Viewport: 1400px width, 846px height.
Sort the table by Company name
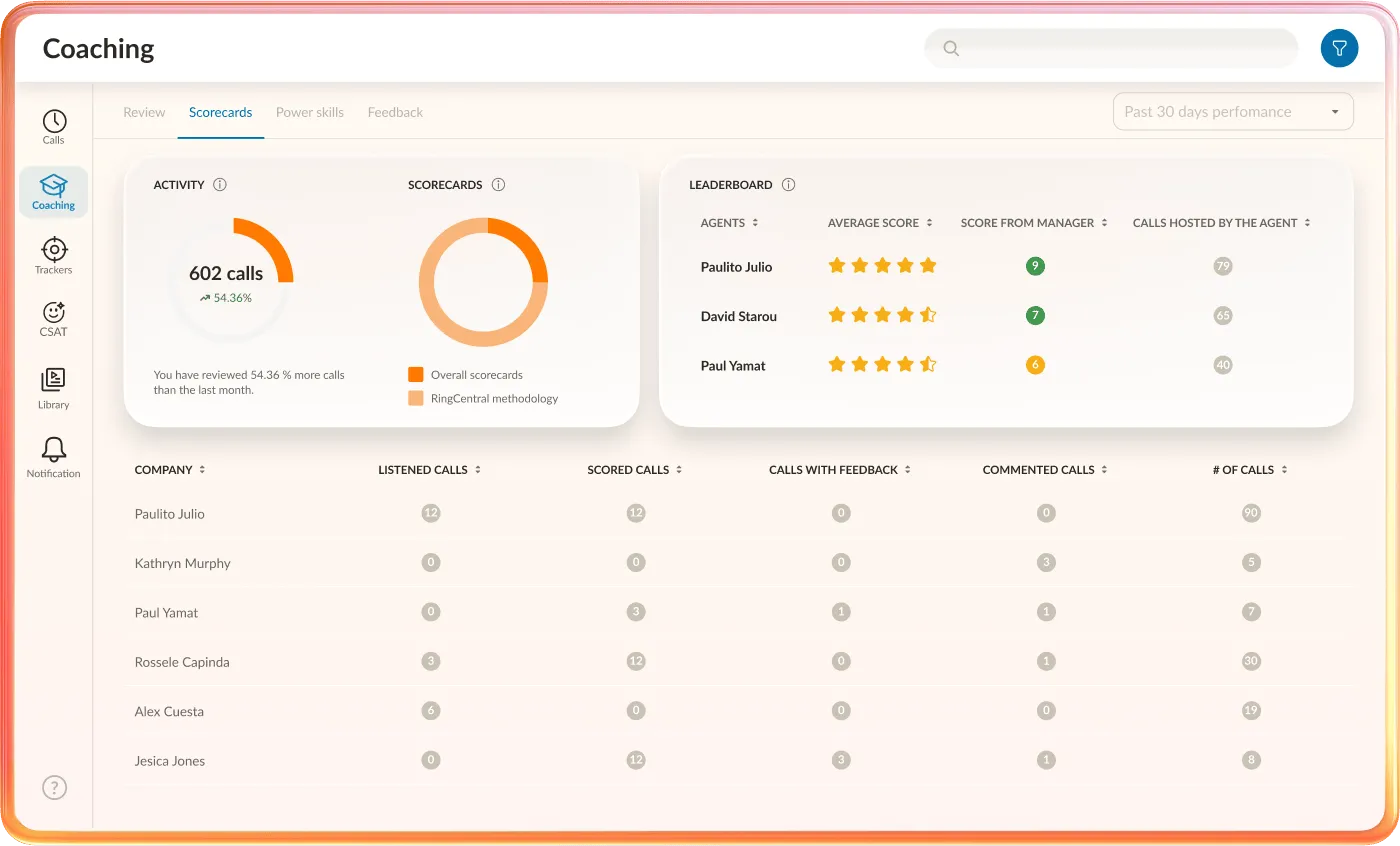(201, 469)
